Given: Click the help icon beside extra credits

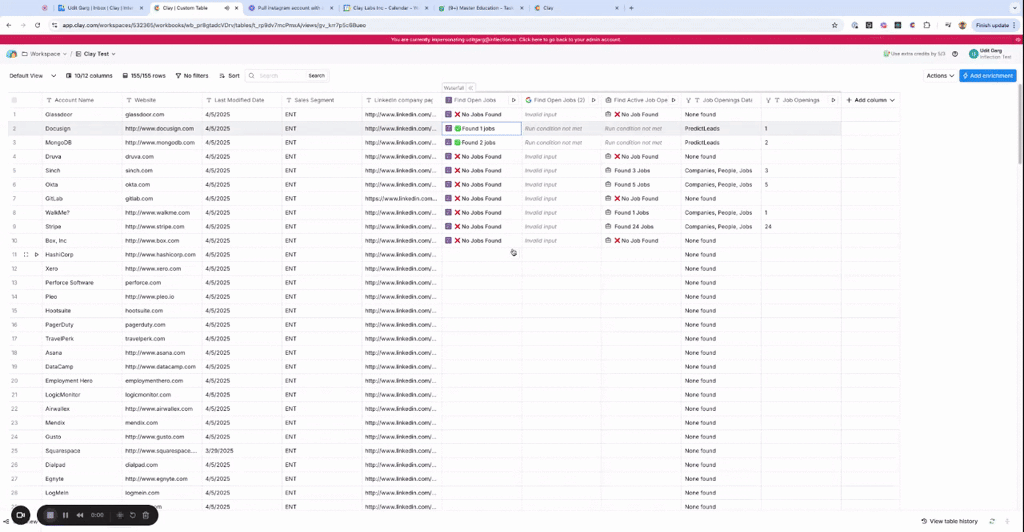Looking at the screenshot, I should 955,54.
